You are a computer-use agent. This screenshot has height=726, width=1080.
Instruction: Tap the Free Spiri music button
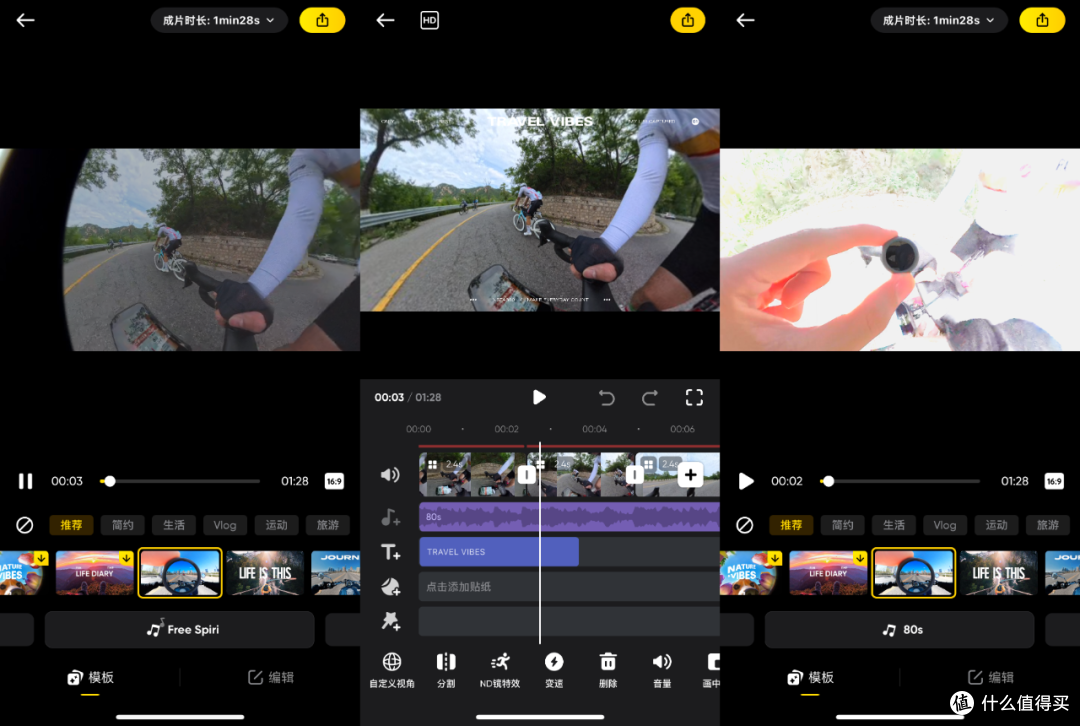(x=180, y=630)
